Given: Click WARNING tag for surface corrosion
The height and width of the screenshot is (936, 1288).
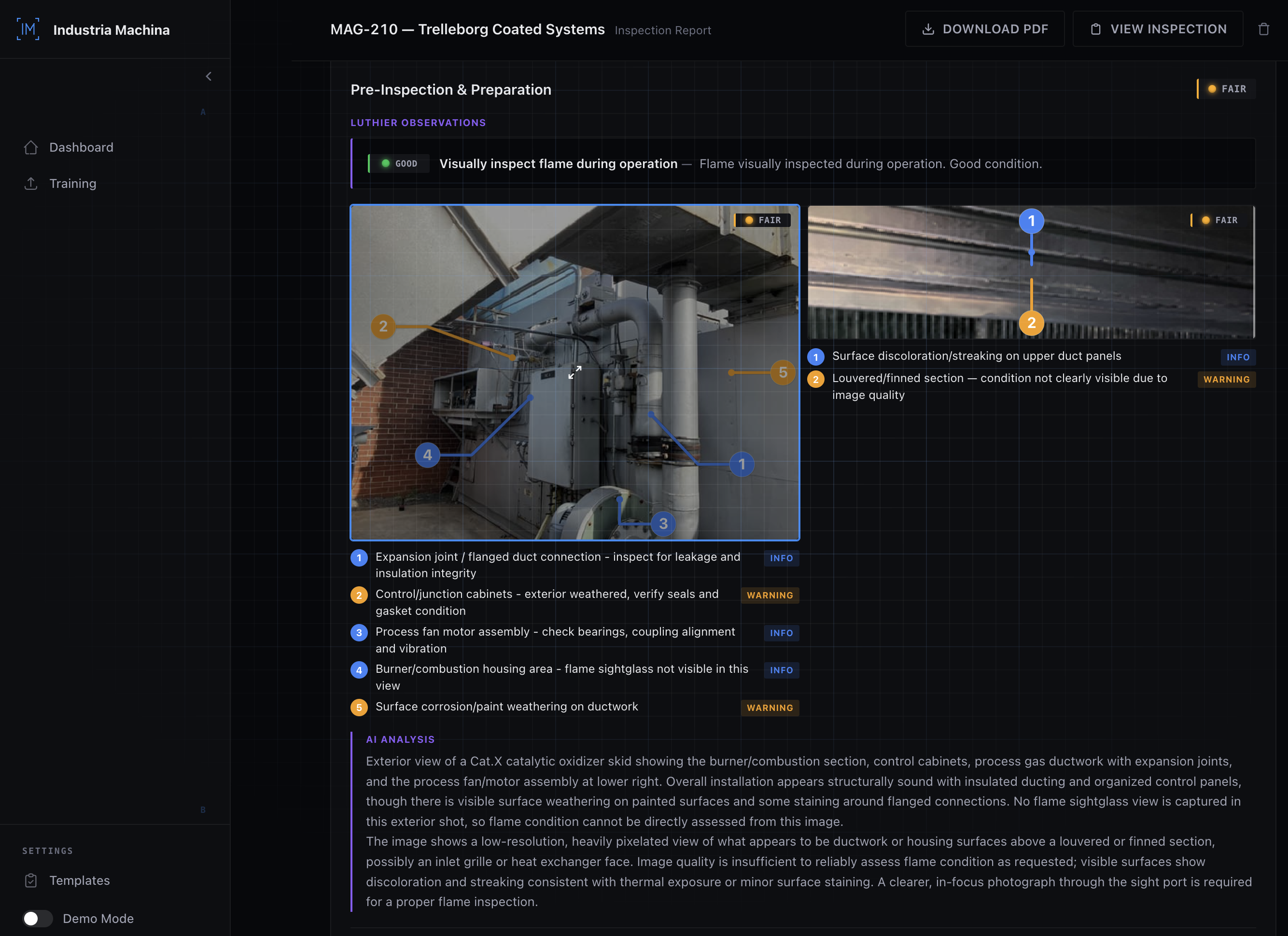Looking at the screenshot, I should [770, 708].
